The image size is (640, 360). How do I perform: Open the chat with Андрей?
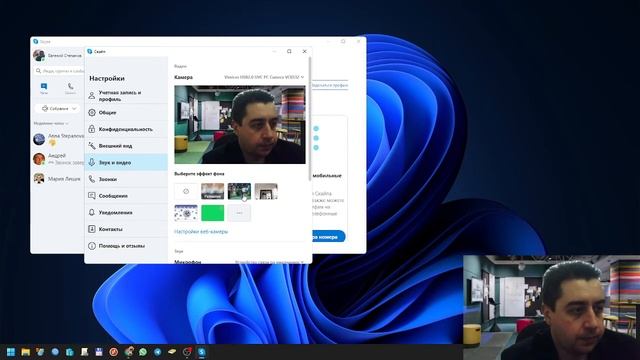click(58, 159)
